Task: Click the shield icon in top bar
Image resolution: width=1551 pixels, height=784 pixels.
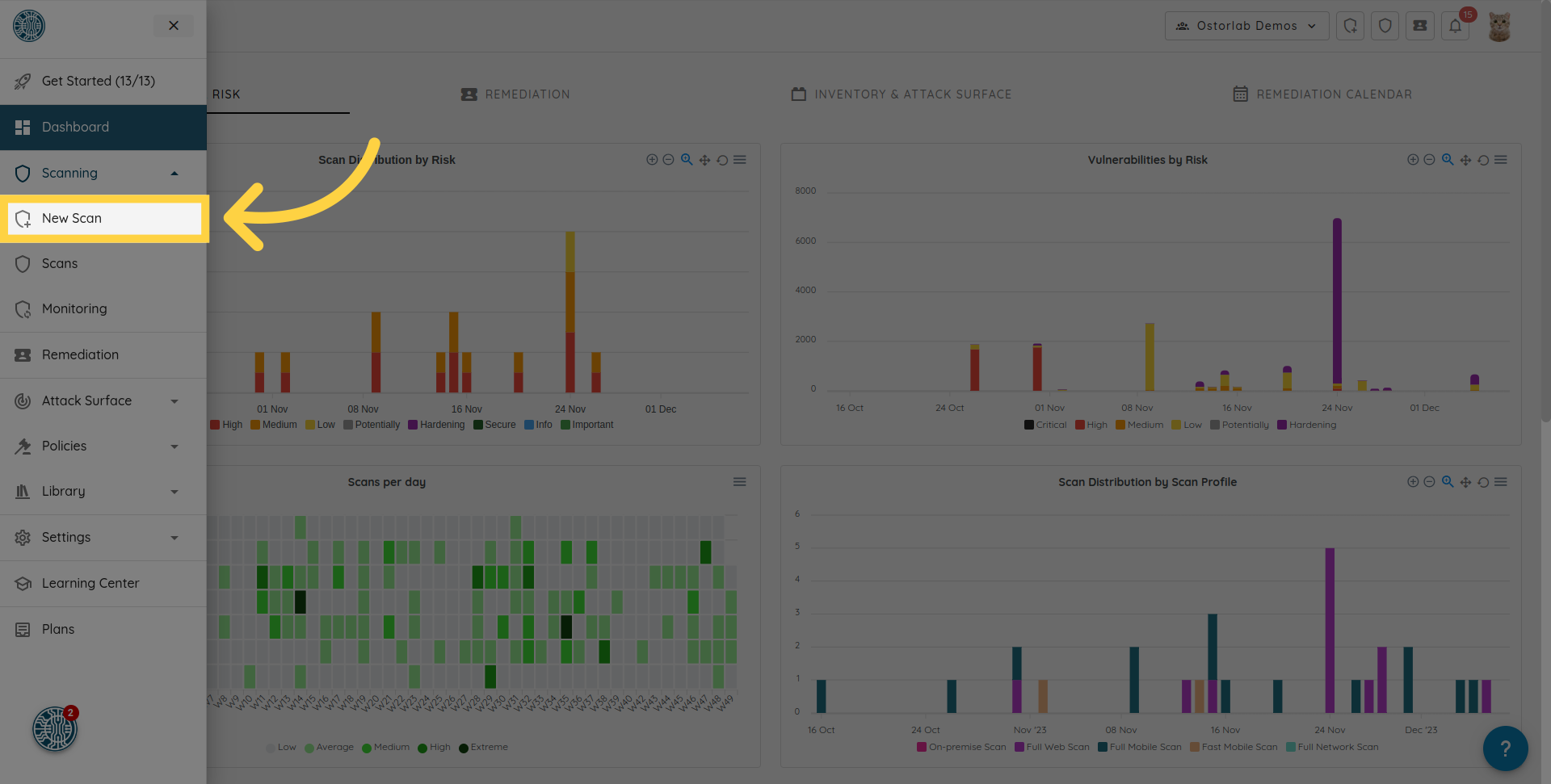Action: pos(1385,26)
